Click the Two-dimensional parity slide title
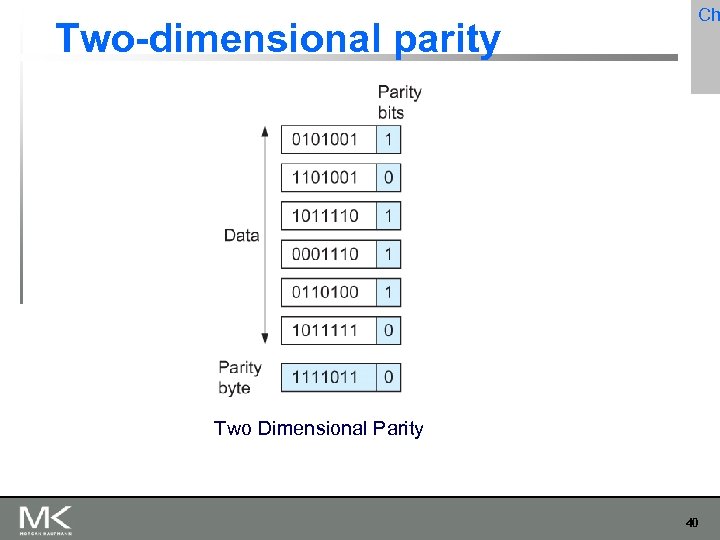This screenshot has width=720, height=540. click(277, 39)
